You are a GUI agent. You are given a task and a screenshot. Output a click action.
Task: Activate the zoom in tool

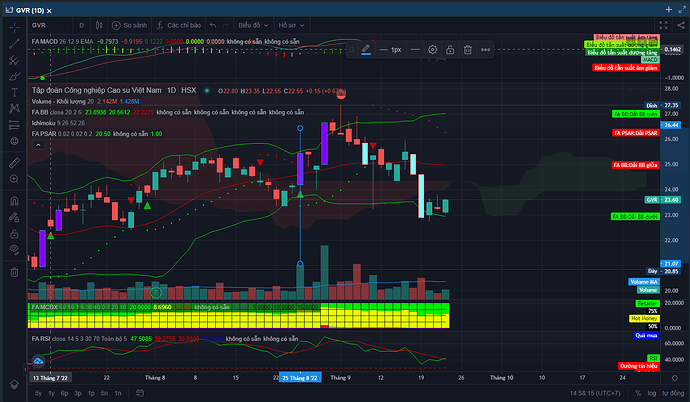point(12,177)
